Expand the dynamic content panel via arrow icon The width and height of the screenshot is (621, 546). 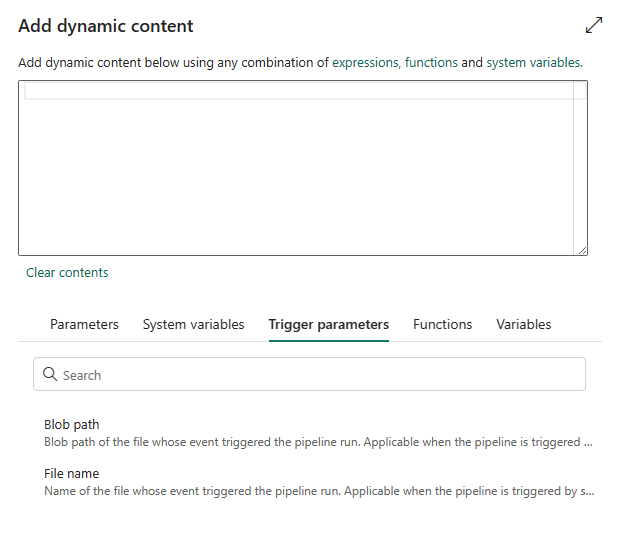point(594,25)
